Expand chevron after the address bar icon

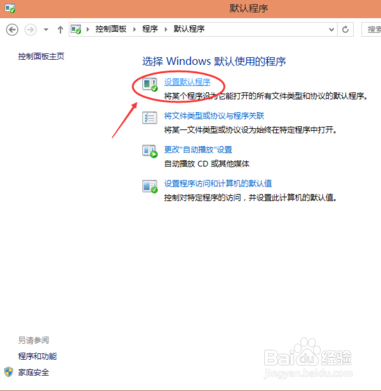coord(88,29)
